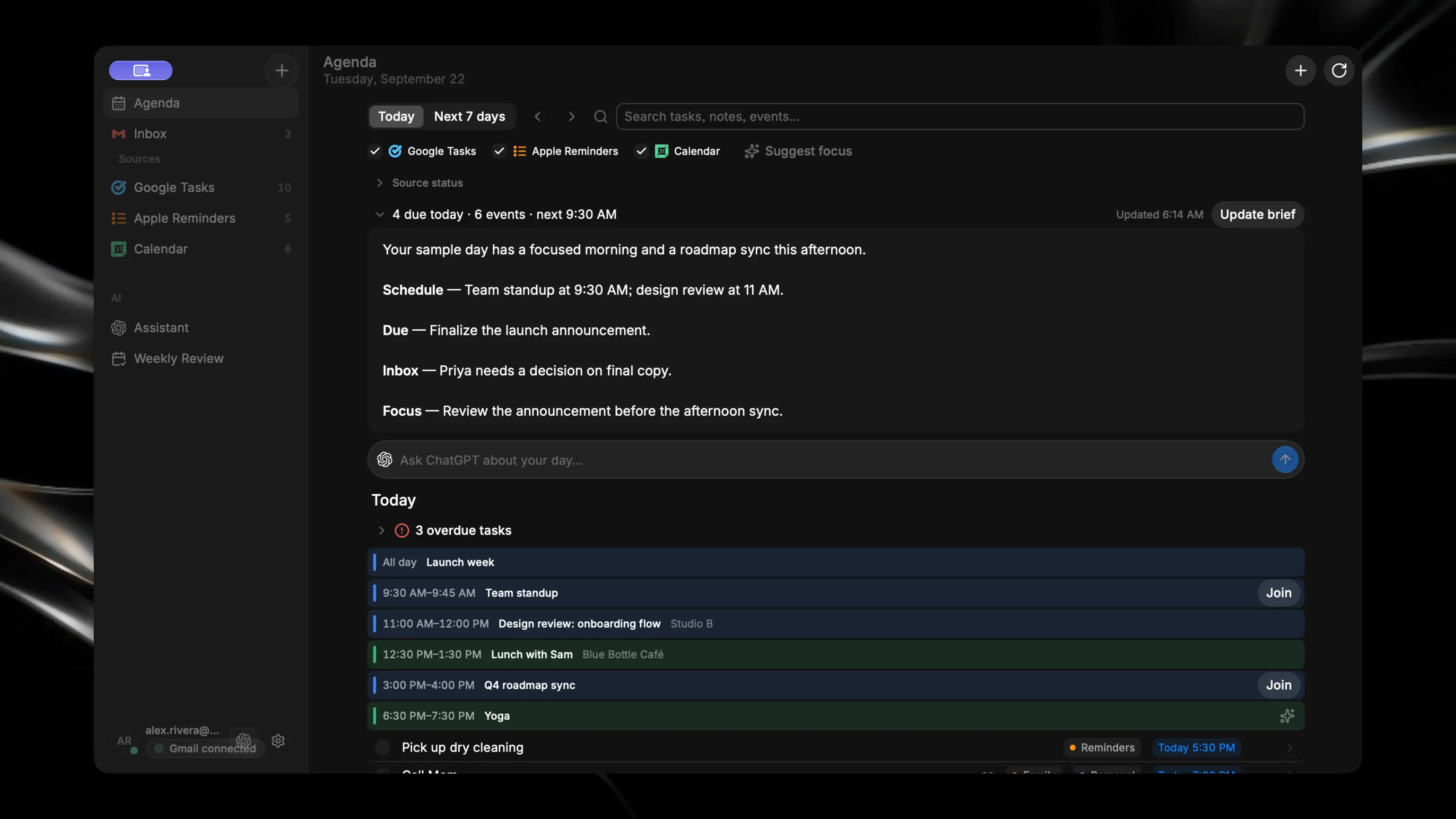Open Weekly Review in the sidebar

(x=201, y=359)
